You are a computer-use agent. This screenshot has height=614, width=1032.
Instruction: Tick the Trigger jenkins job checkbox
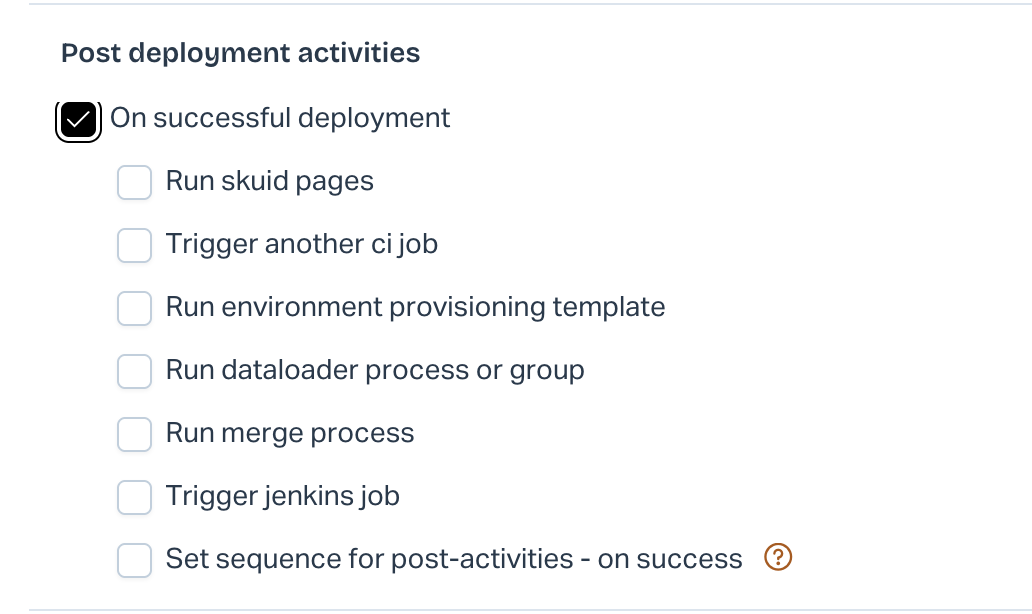(x=134, y=496)
